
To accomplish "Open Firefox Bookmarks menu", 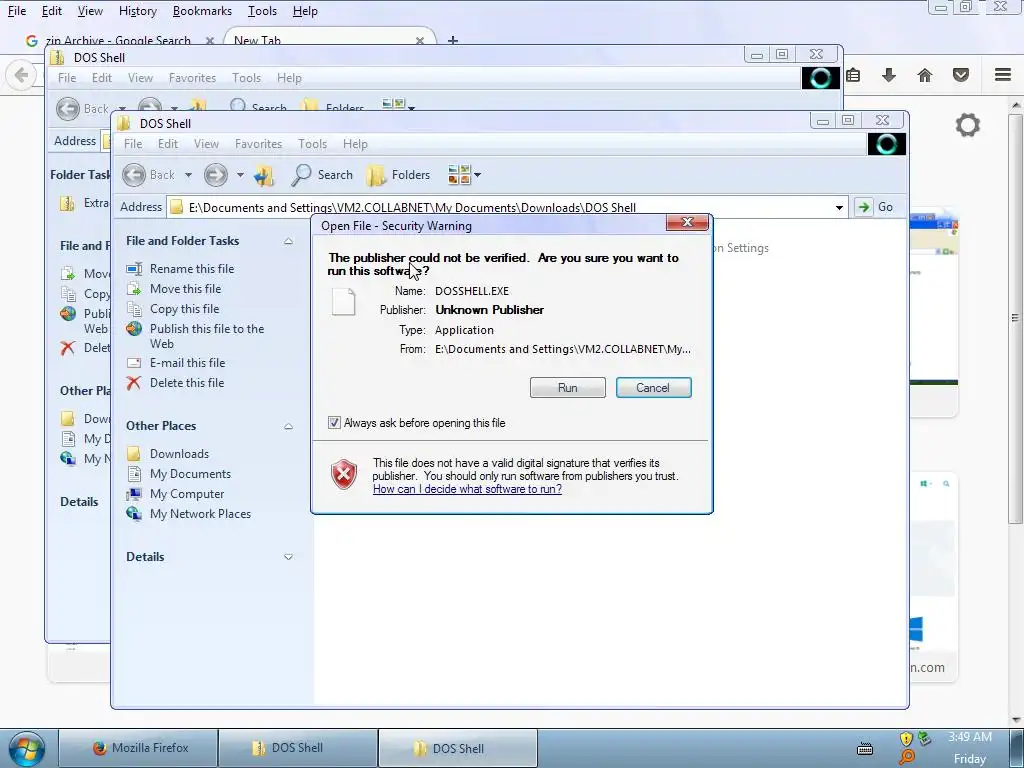I will click(x=202, y=11).
